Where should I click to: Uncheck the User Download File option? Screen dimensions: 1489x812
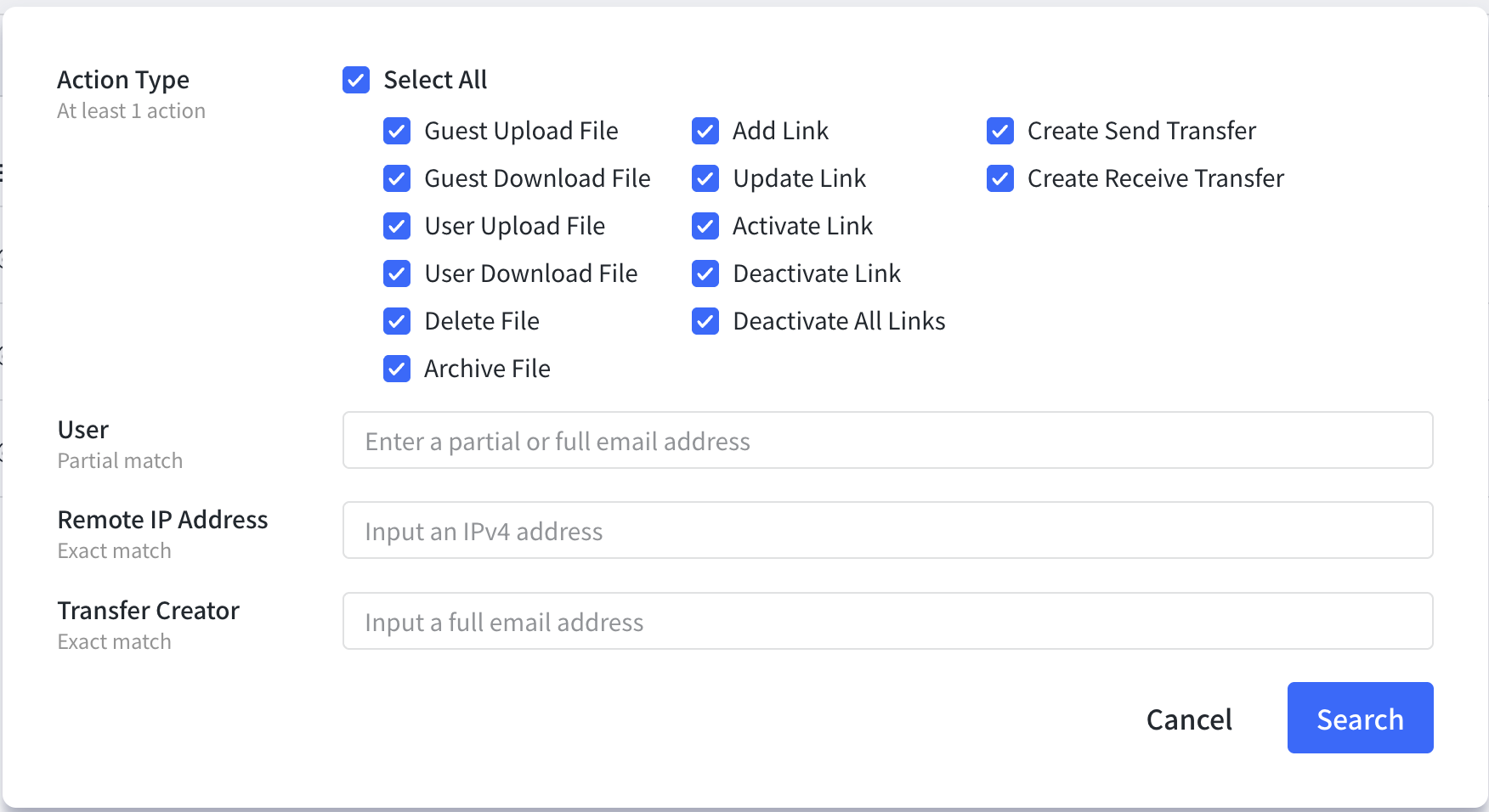[397, 273]
